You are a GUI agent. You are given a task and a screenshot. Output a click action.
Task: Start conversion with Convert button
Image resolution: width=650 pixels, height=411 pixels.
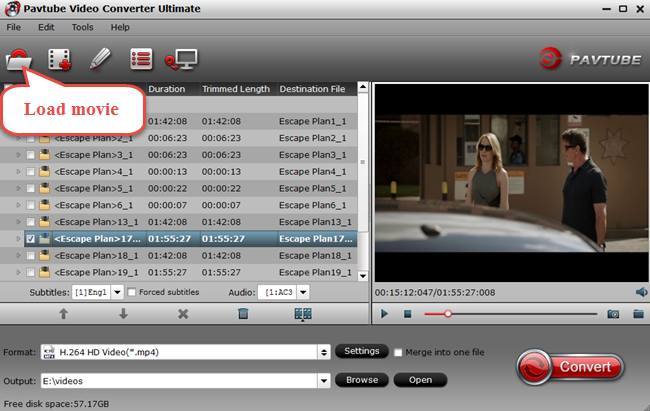570,367
